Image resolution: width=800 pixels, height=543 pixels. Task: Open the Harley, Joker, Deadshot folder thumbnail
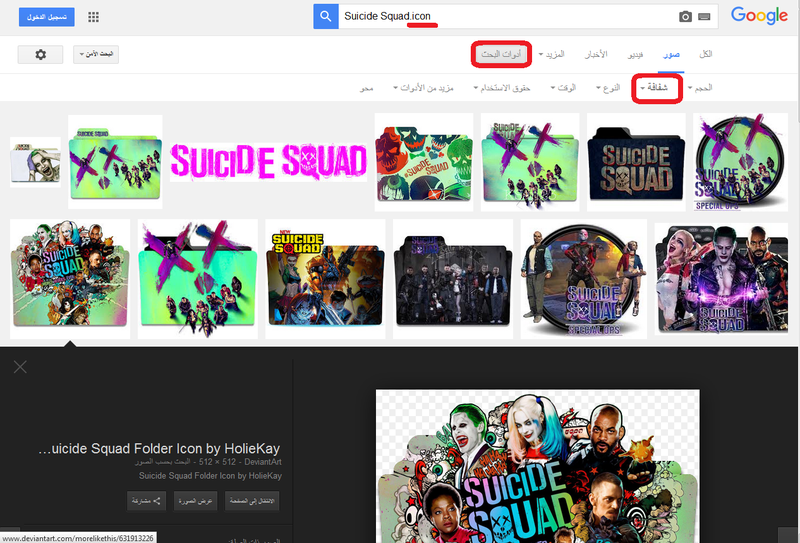(x=721, y=279)
